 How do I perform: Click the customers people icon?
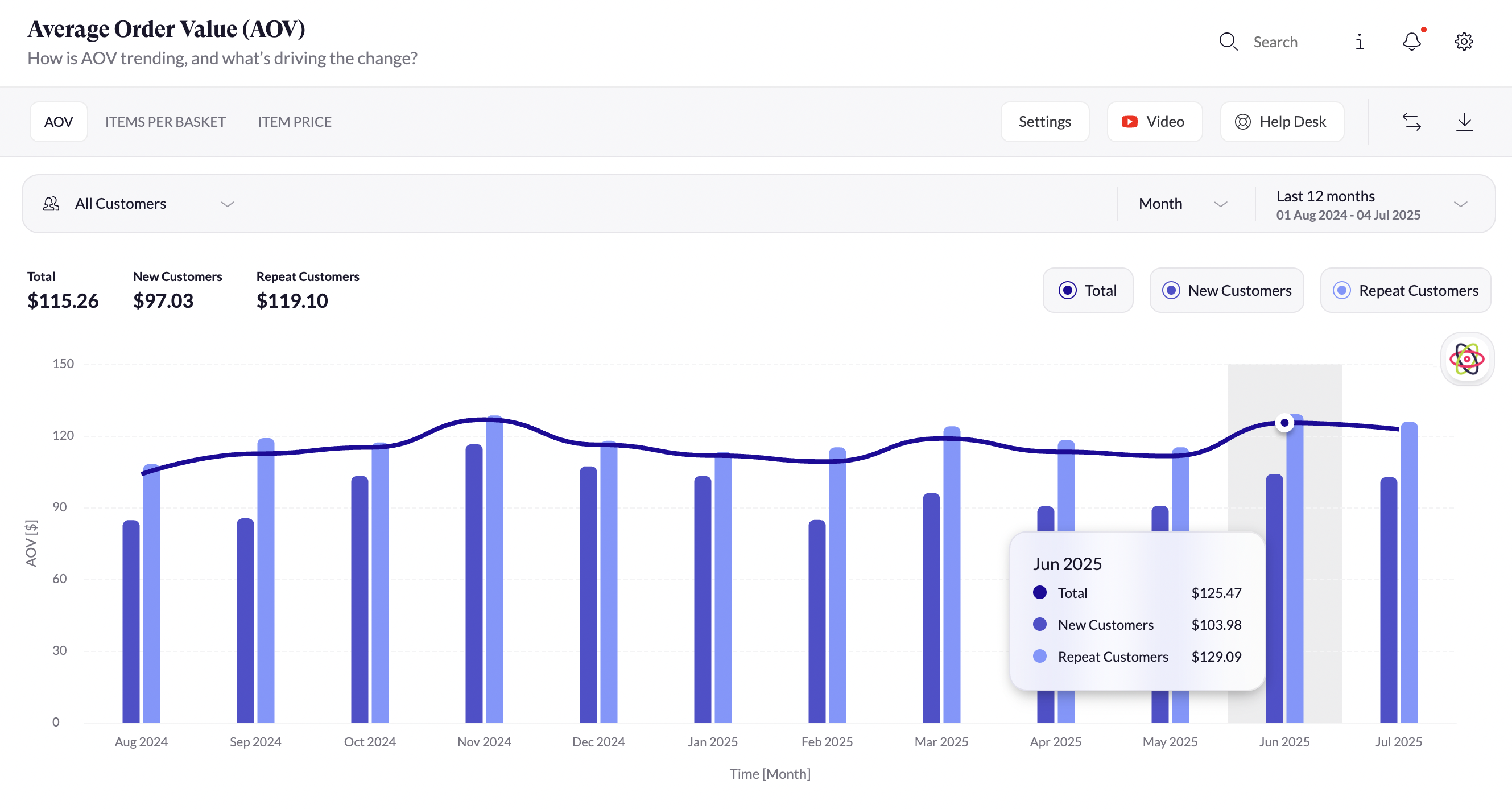pos(51,204)
